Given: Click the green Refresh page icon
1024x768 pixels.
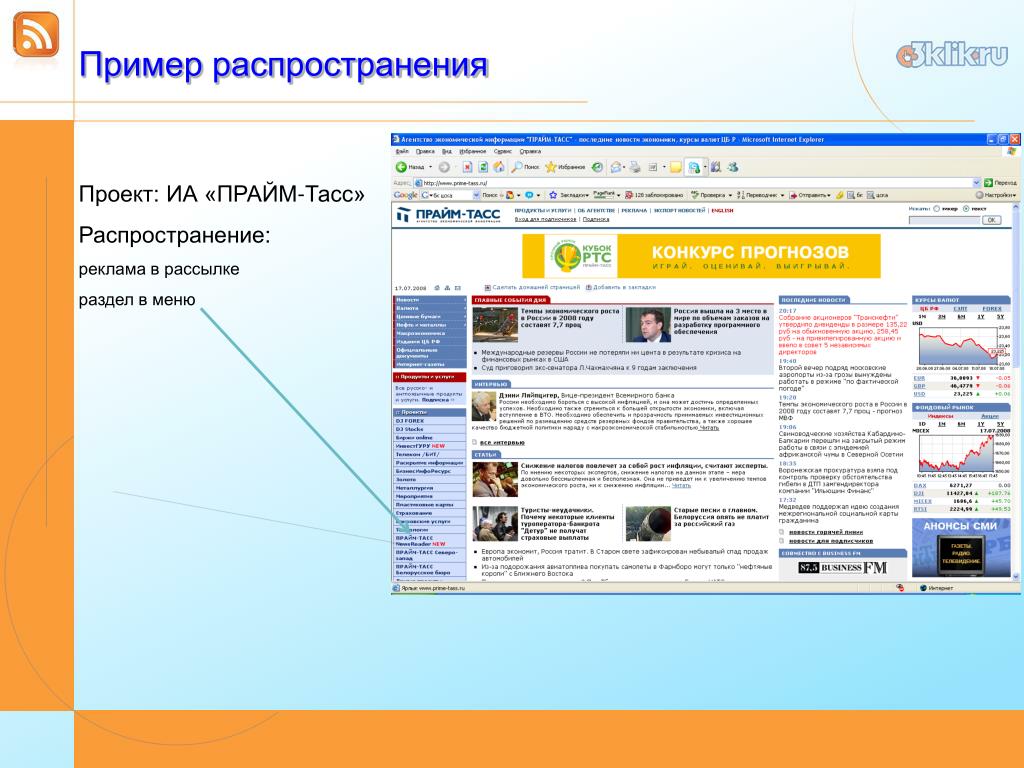Looking at the screenshot, I should pos(483,167).
